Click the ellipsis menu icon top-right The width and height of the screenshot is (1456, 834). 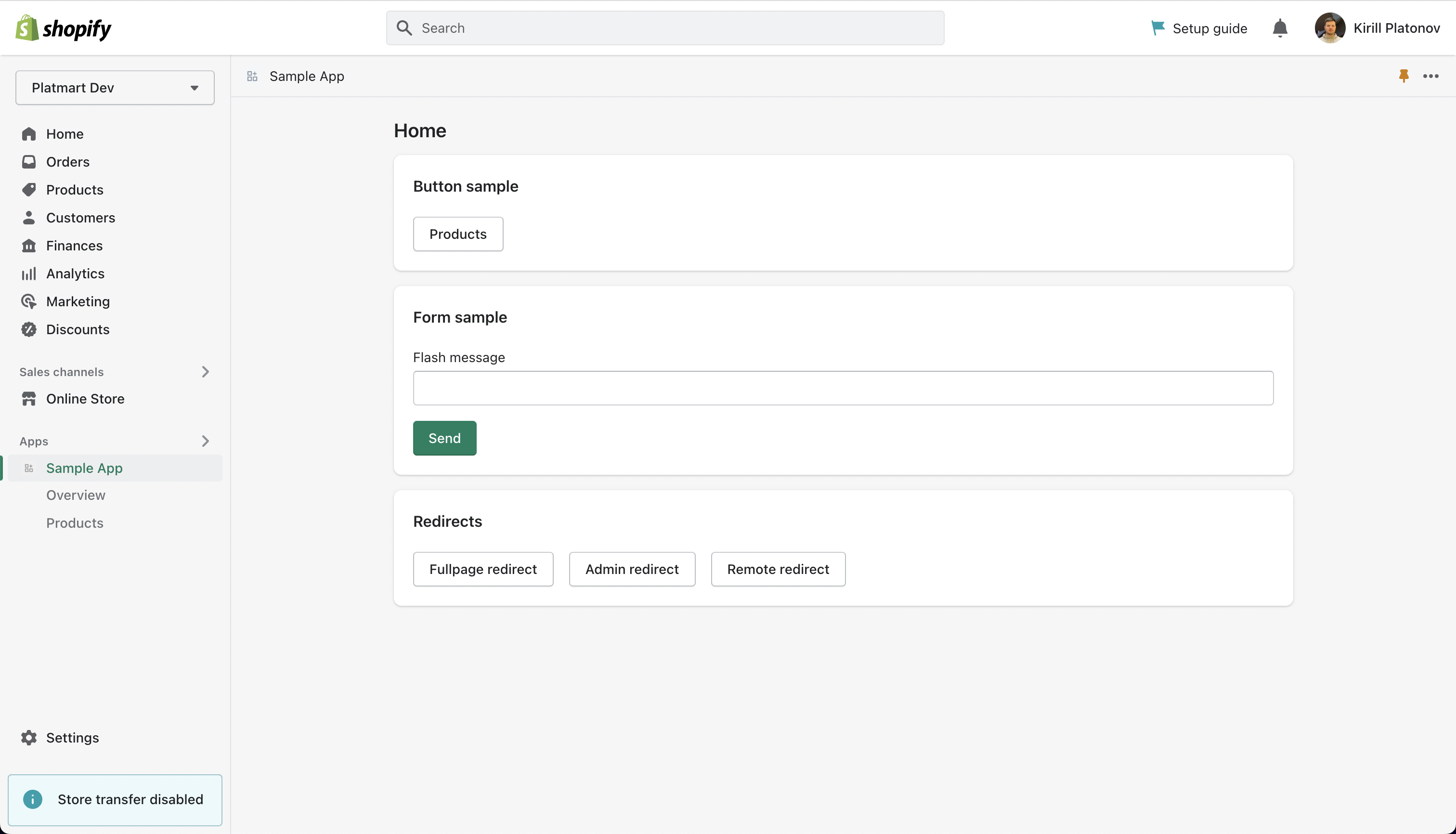point(1431,76)
